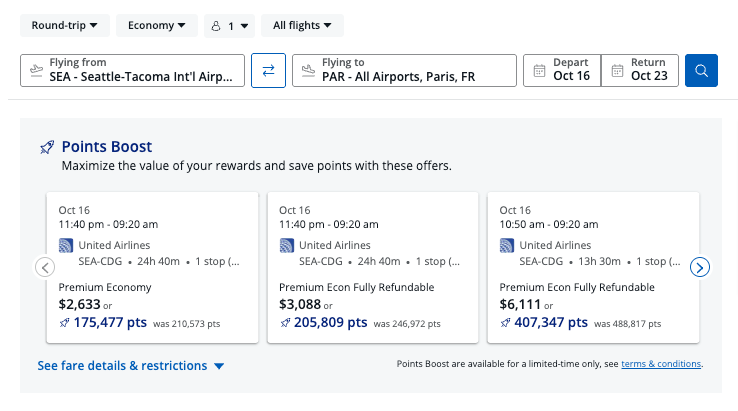
Task: Click the Flying from airport field
Action: point(132,71)
